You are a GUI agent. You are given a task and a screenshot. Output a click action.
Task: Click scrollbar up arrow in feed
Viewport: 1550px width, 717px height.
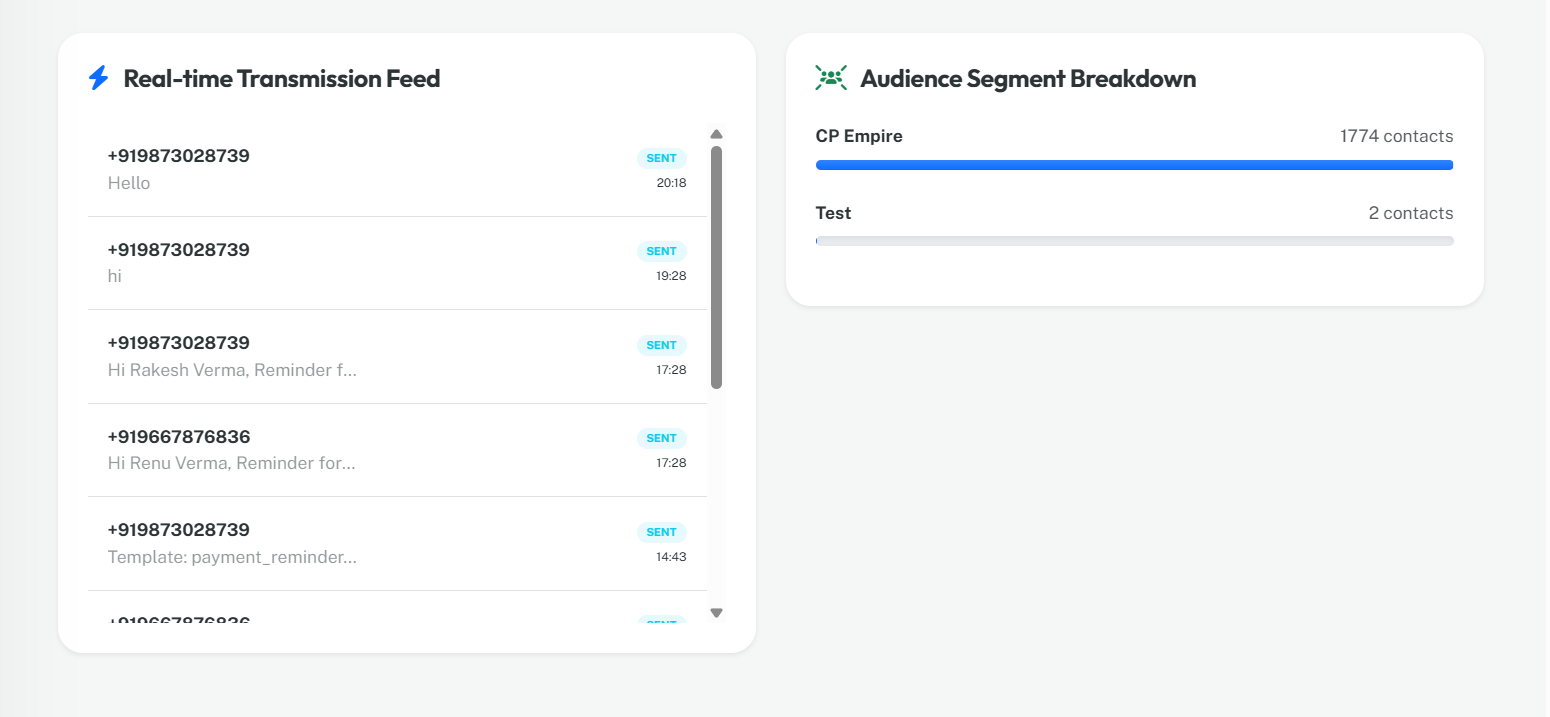pyautogui.click(x=716, y=134)
